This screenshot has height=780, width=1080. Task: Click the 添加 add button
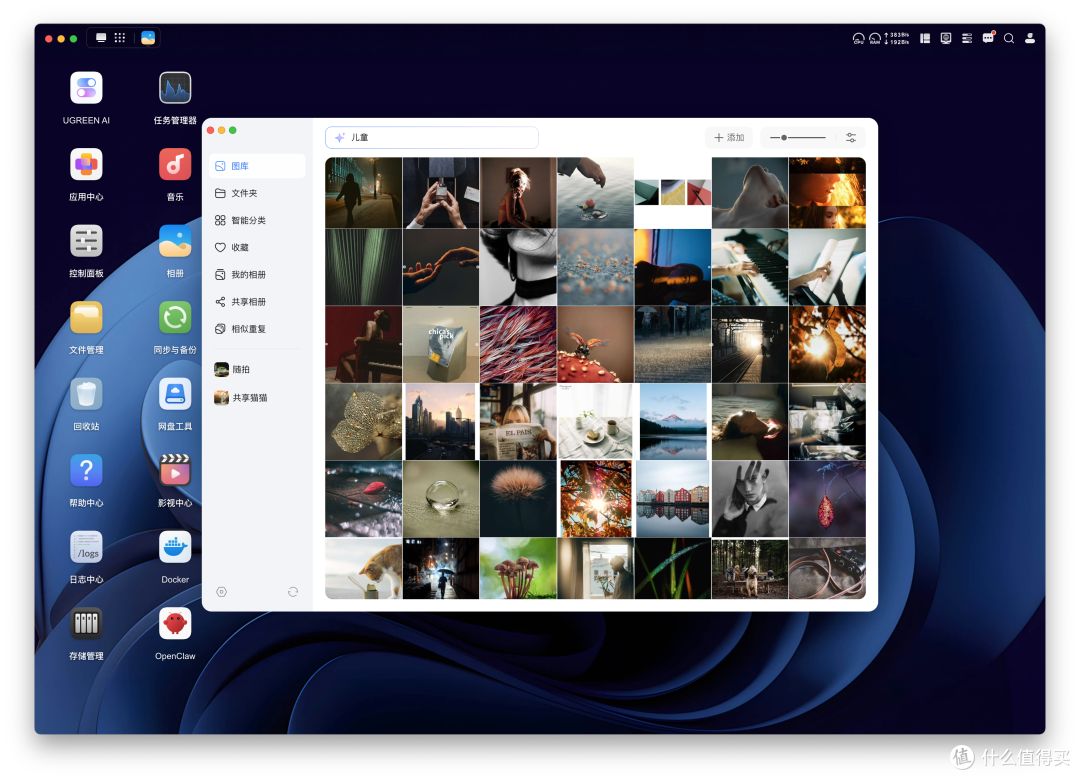pos(729,138)
